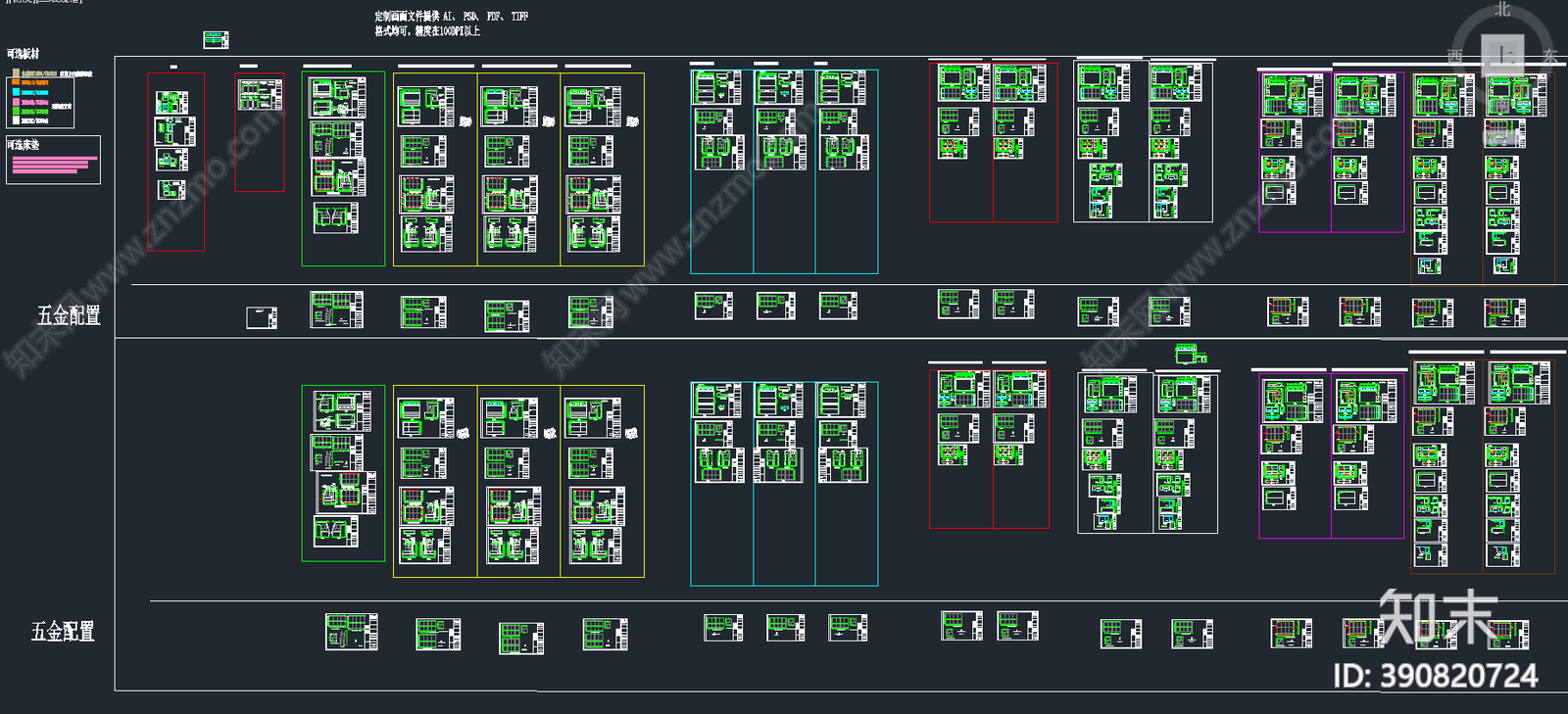Pick the orange swatch in 可选板材 legend

point(16,82)
